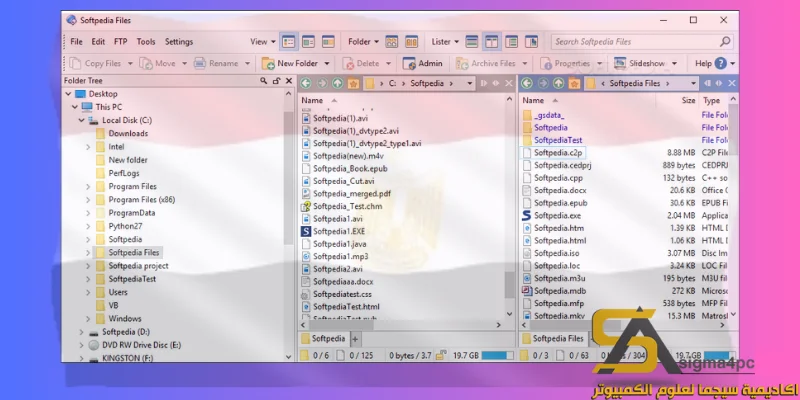Click the Copy Files button
This screenshot has height=400, width=800.
tap(96, 63)
